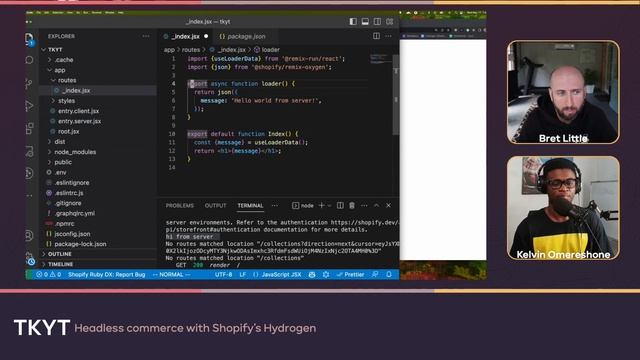Split the editor to the right

pos(376,36)
